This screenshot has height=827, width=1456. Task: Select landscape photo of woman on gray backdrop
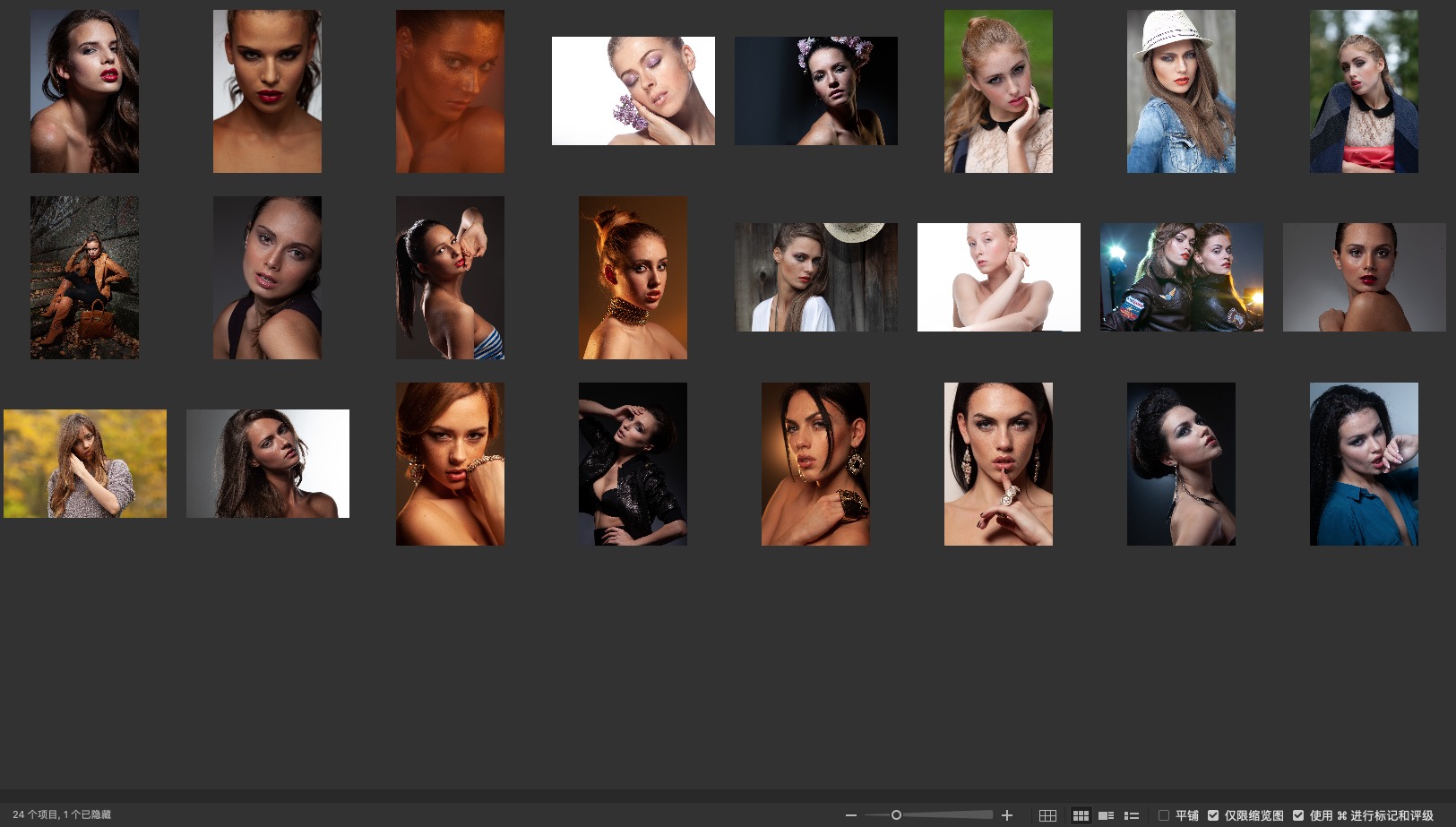coord(1365,277)
